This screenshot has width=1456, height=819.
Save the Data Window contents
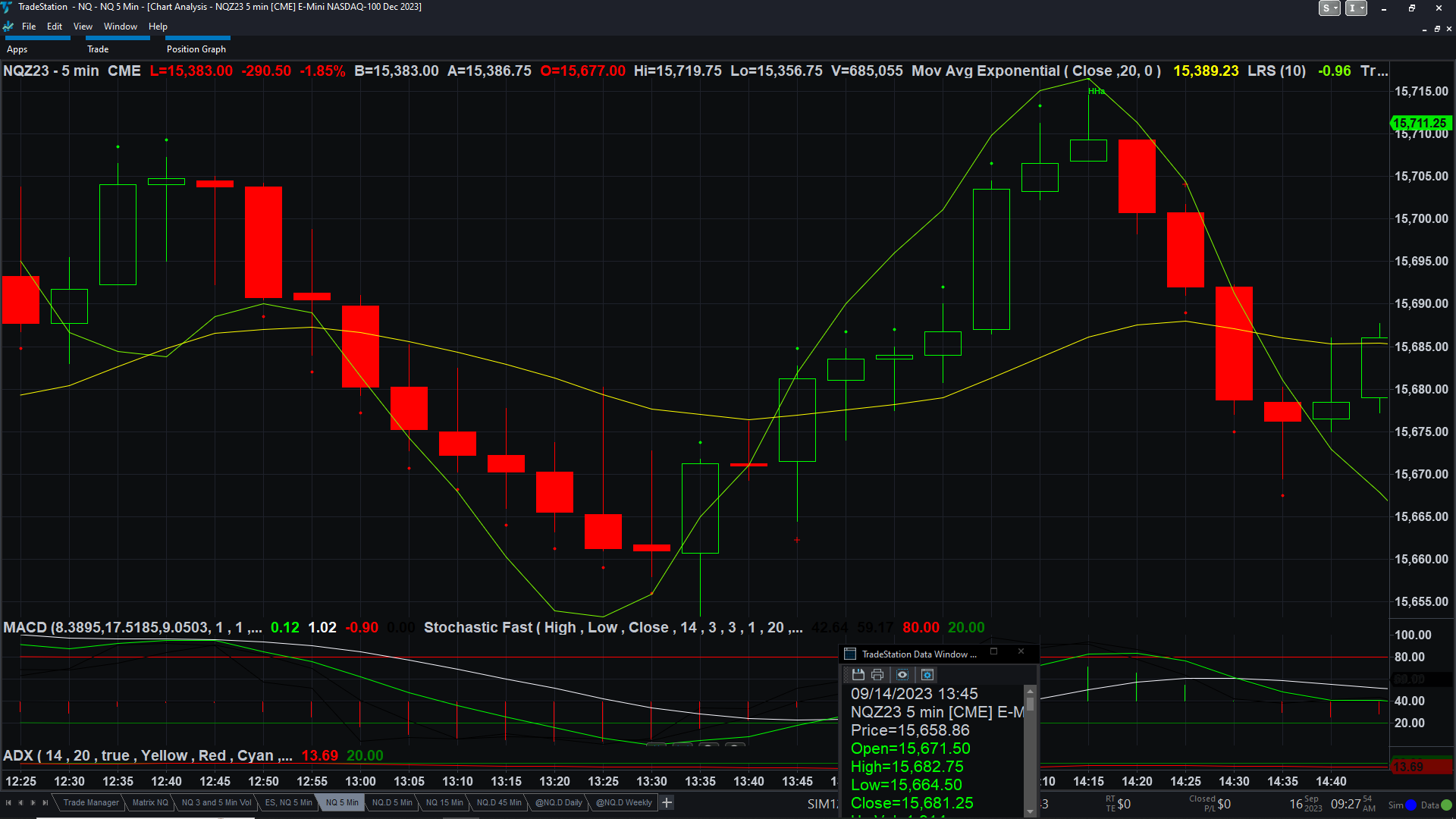click(858, 675)
